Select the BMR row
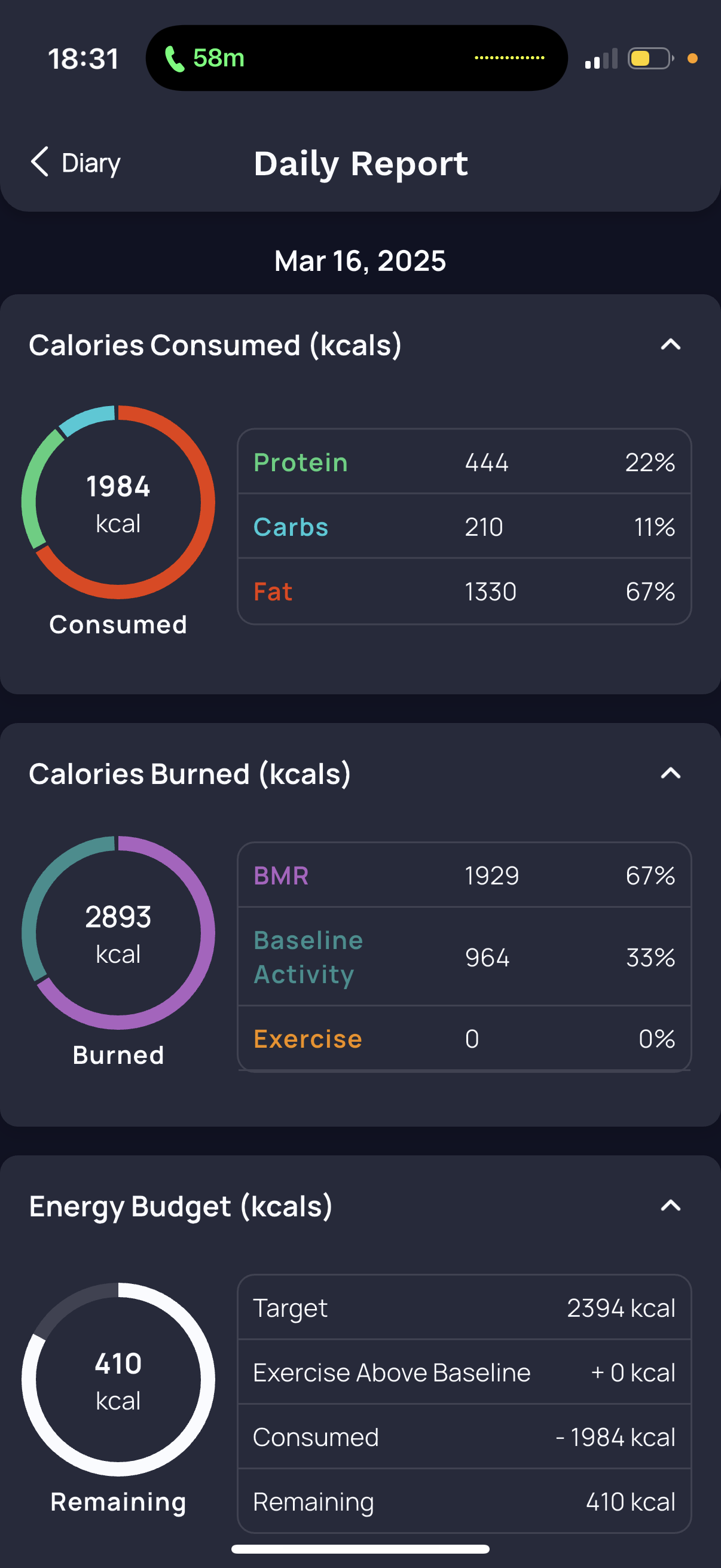The height and width of the screenshot is (1568, 721). point(465,875)
